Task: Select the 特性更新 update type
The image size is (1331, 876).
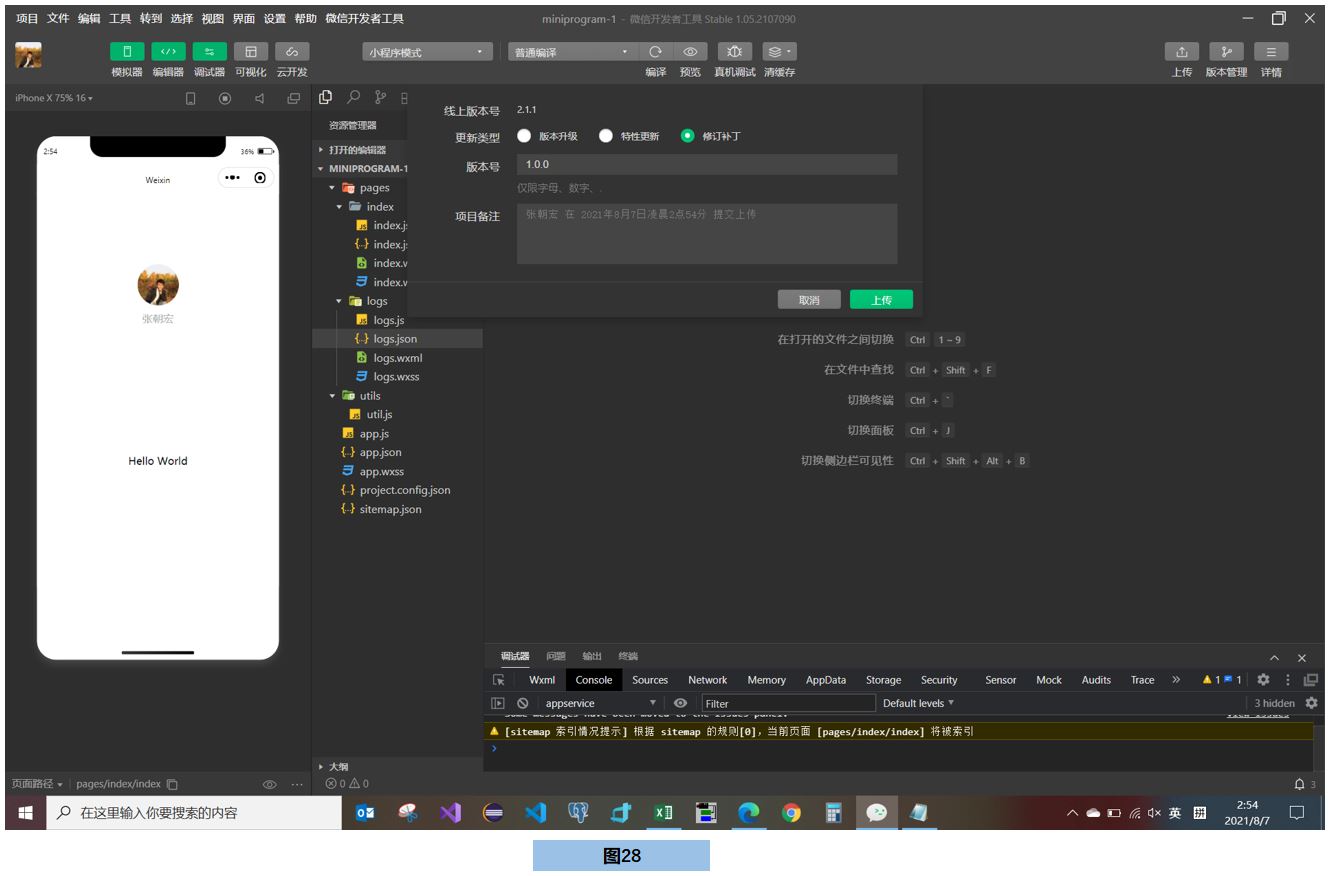Action: click(605, 136)
